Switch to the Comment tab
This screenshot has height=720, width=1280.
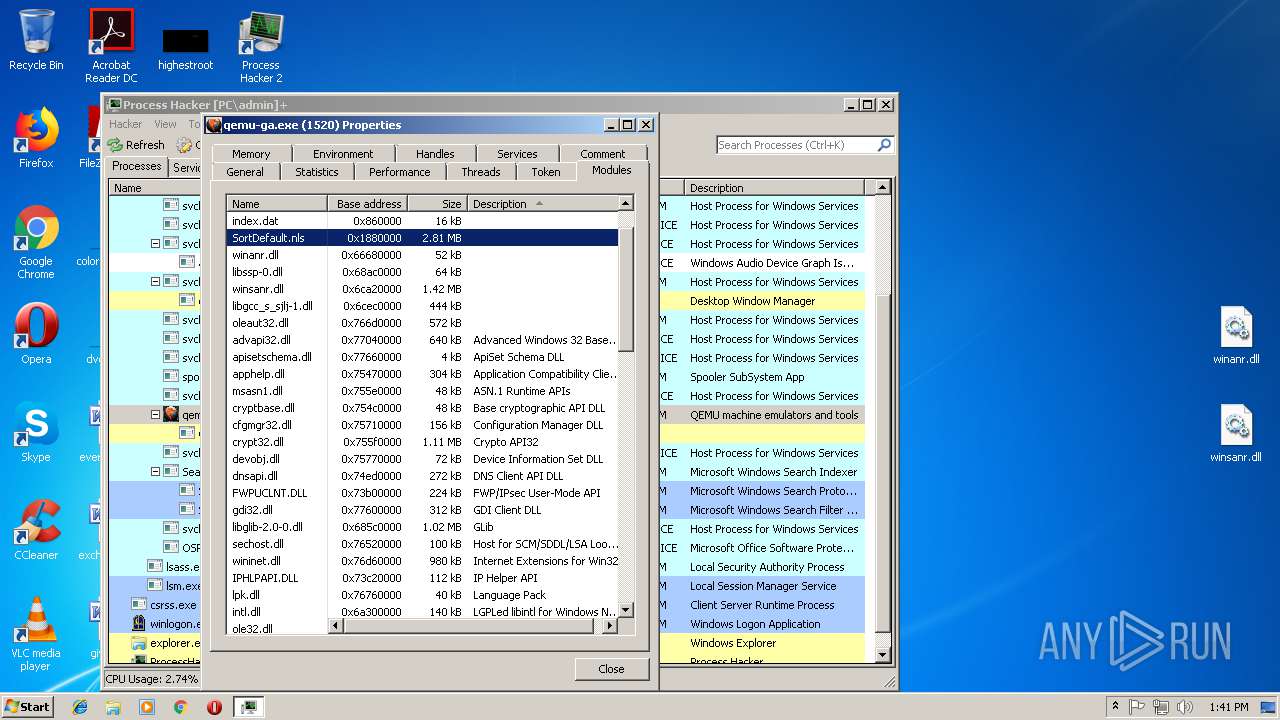pos(603,154)
